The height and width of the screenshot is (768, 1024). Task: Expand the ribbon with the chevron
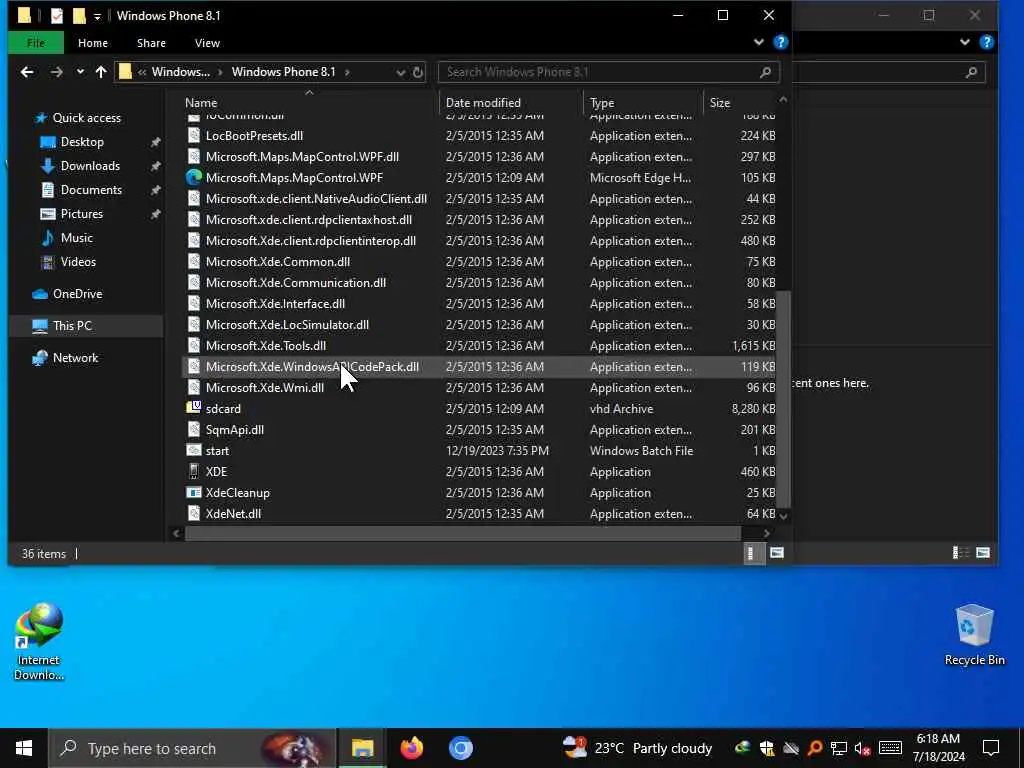pyautogui.click(x=758, y=42)
